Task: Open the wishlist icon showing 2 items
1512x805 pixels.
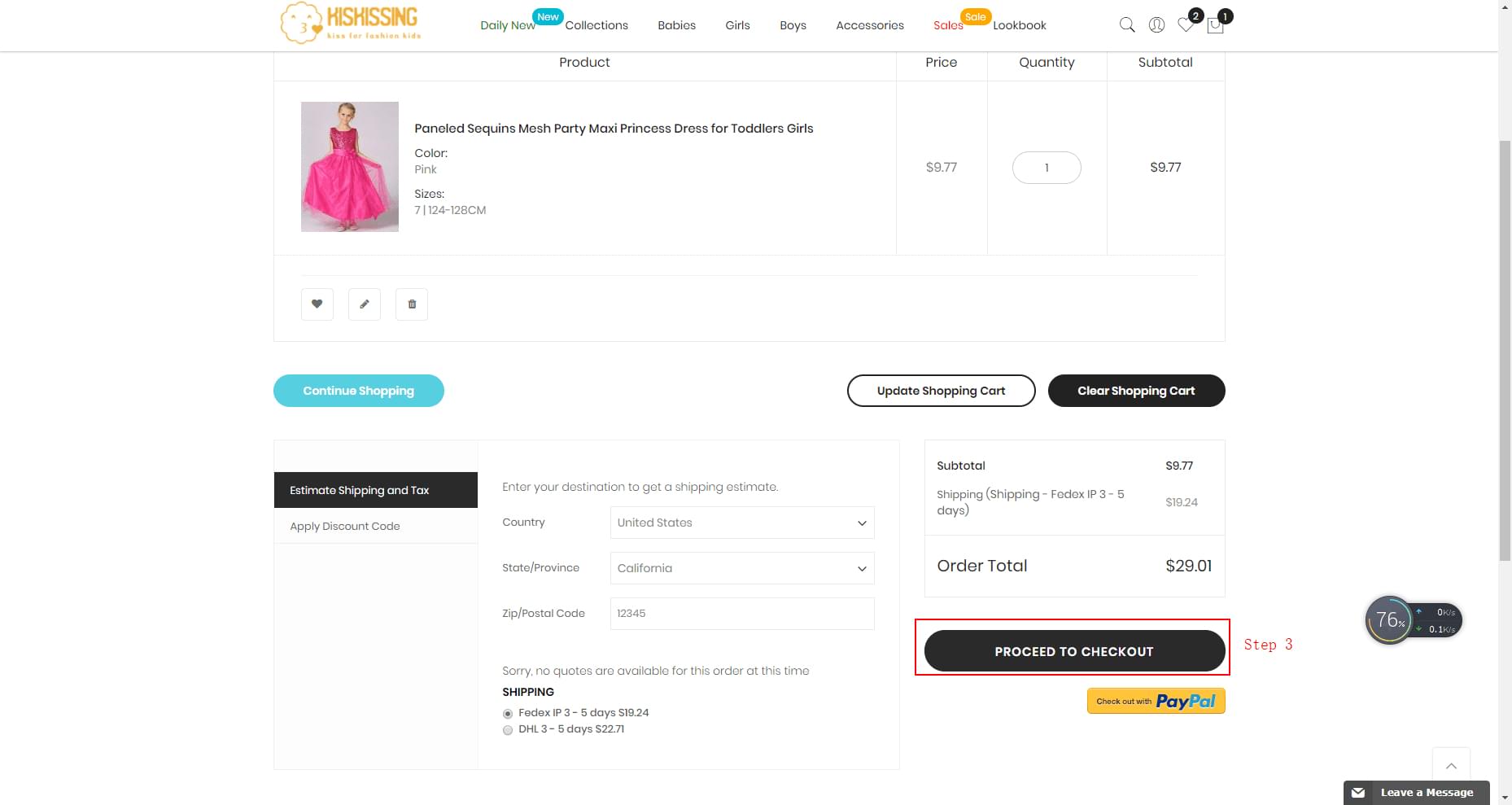Action: [x=1186, y=25]
